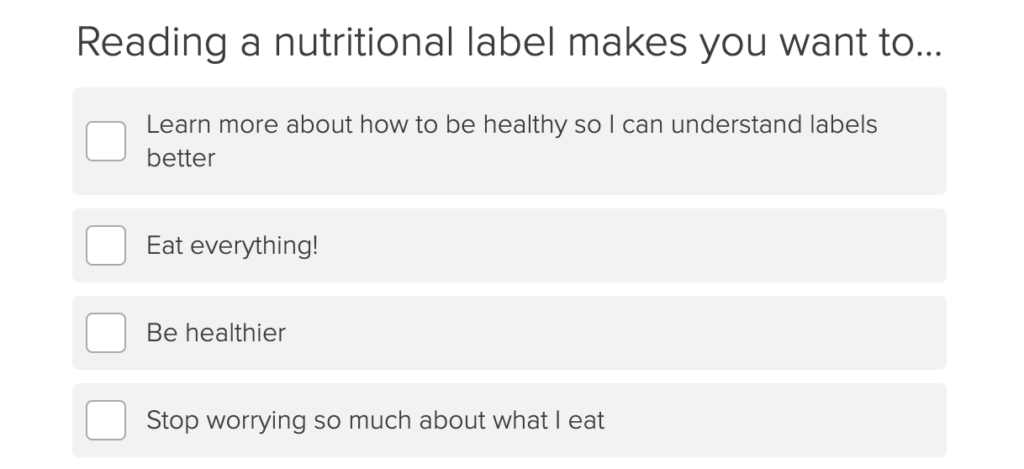Click blank area of the 'Be healthier' row

(614, 333)
